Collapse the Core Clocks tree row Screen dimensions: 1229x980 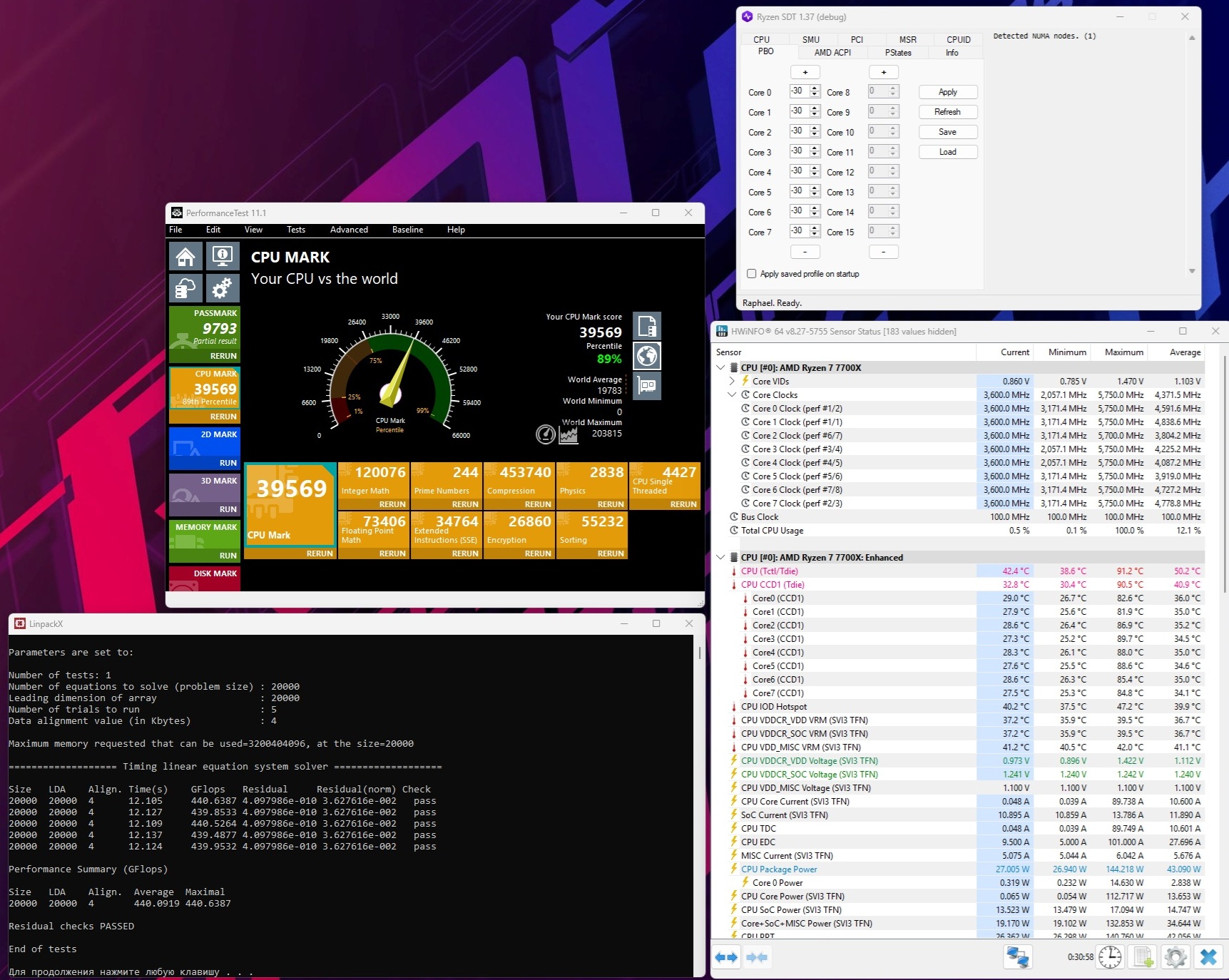coord(732,395)
